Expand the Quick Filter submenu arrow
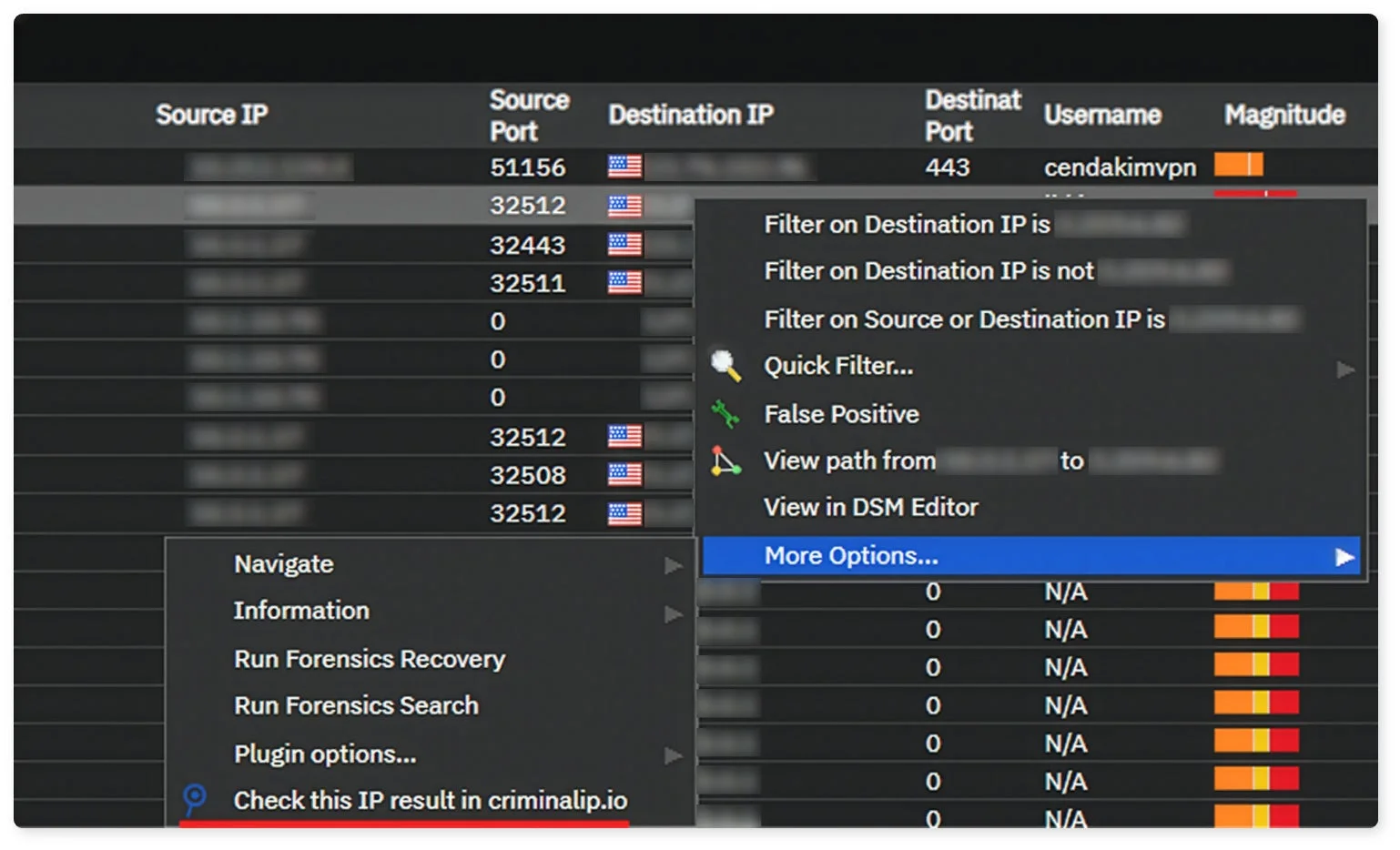 1345,369
